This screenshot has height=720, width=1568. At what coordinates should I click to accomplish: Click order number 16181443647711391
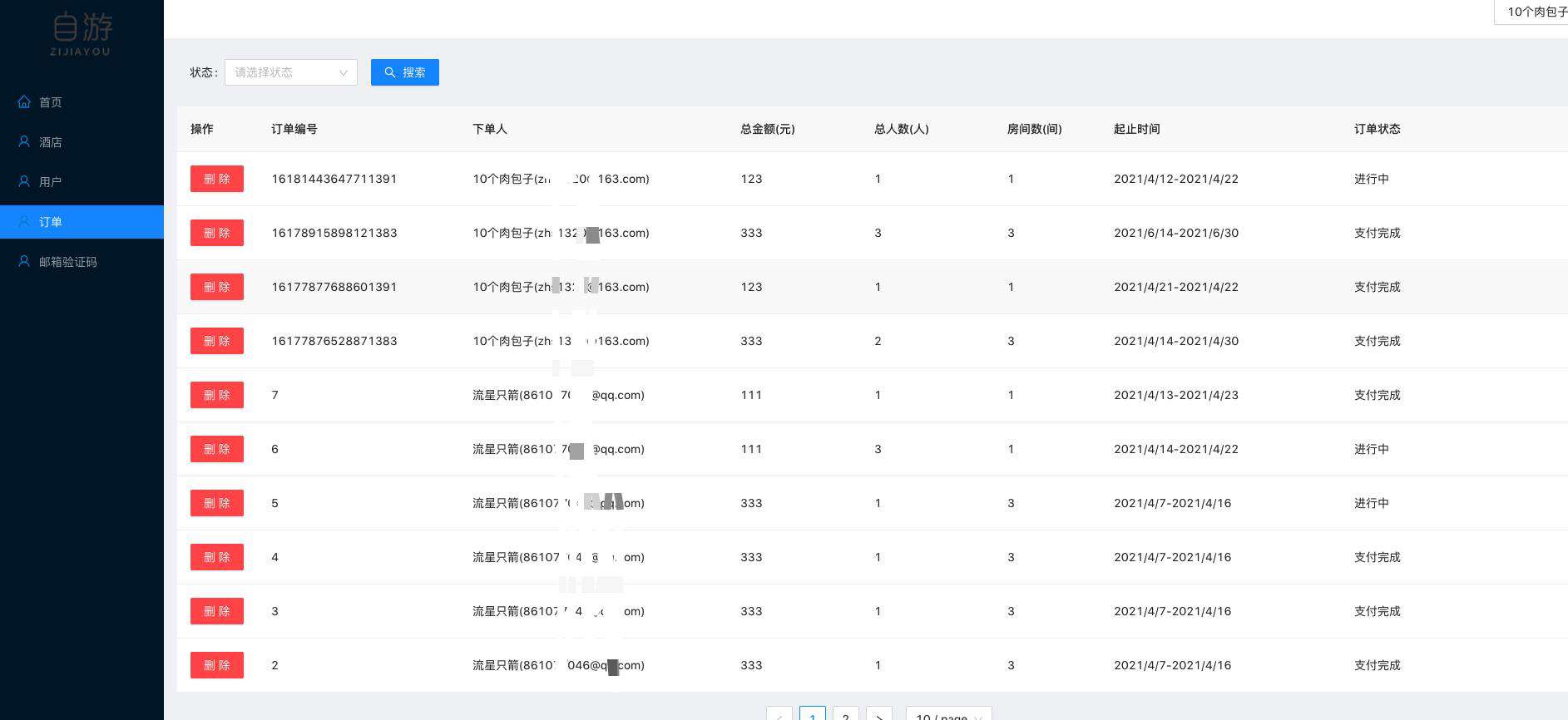[x=334, y=179]
